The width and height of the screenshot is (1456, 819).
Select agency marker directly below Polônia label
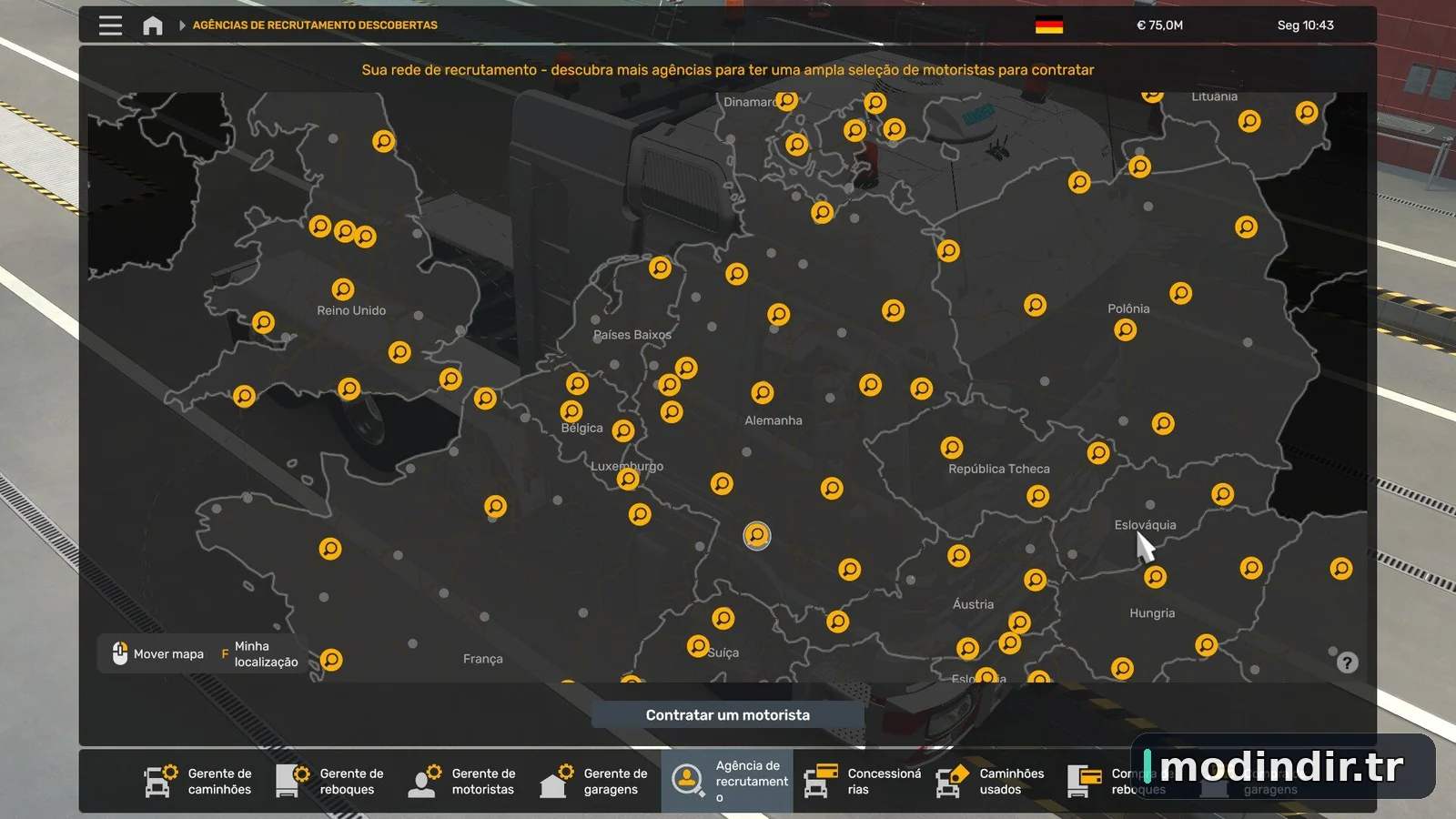click(1126, 330)
